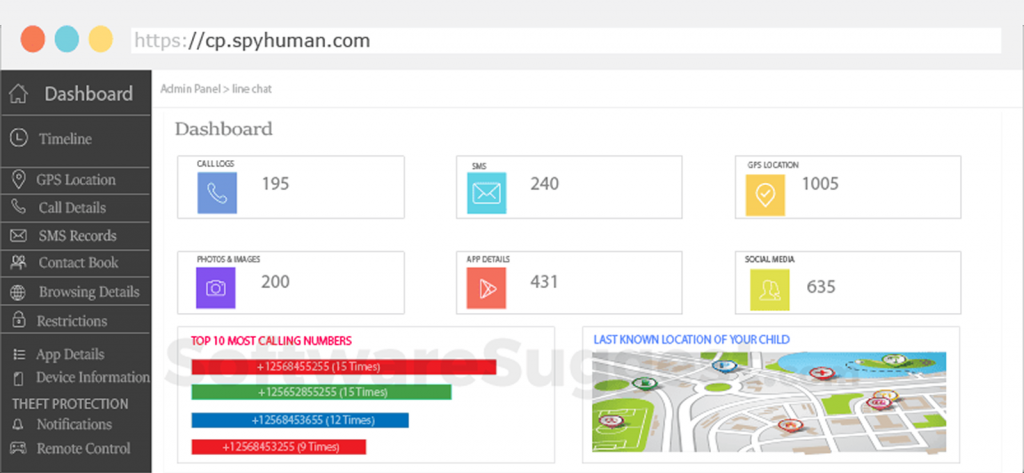Click the browser address bar URL
Viewport: 1024px width, 473px height.
tap(253, 41)
